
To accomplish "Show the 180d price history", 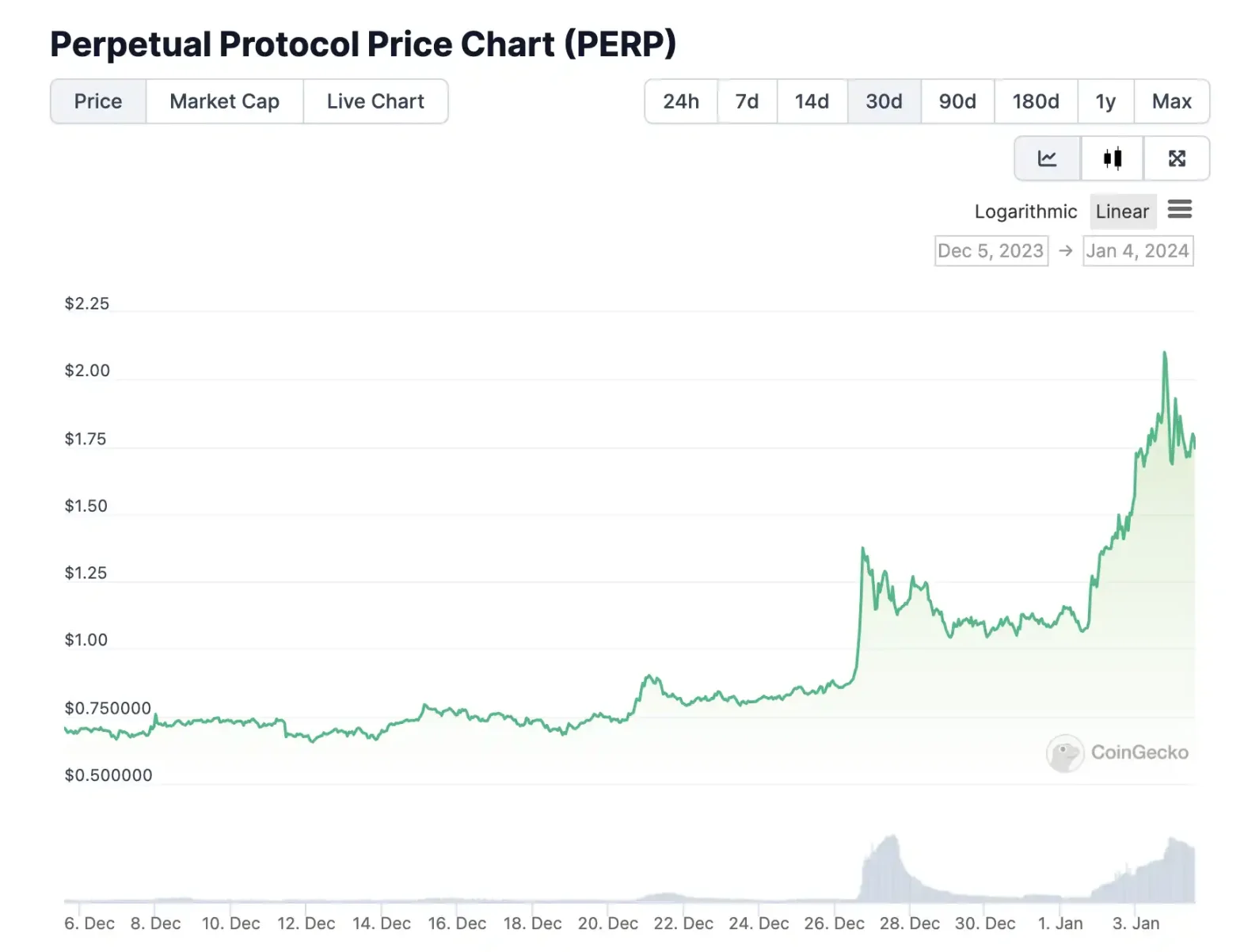I will (1036, 101).
